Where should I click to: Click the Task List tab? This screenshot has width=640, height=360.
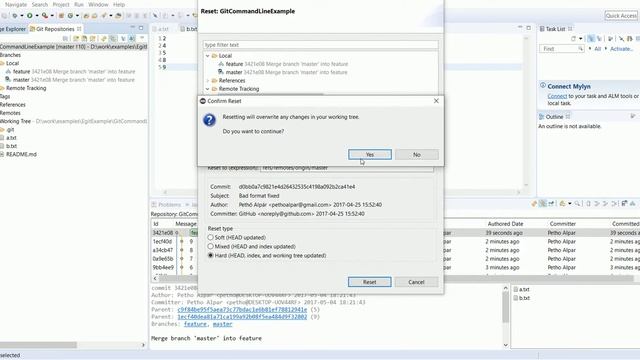pos(556,29)
